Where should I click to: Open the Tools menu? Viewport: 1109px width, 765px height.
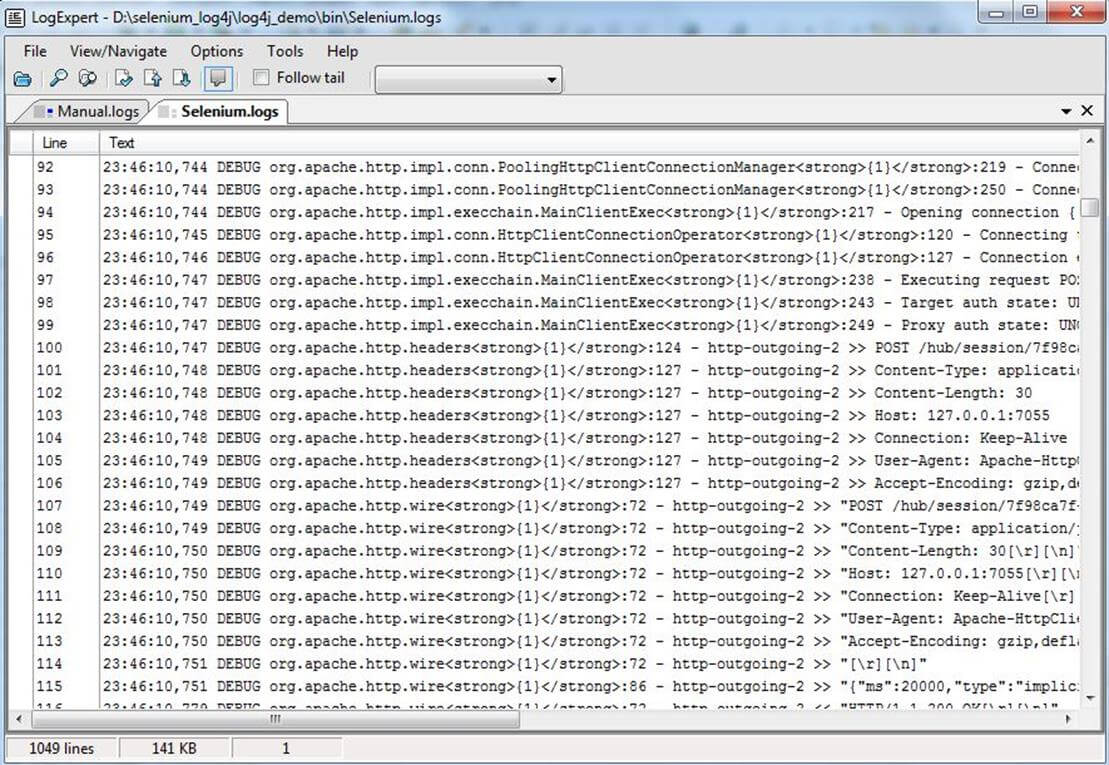[x=285, y=51]
